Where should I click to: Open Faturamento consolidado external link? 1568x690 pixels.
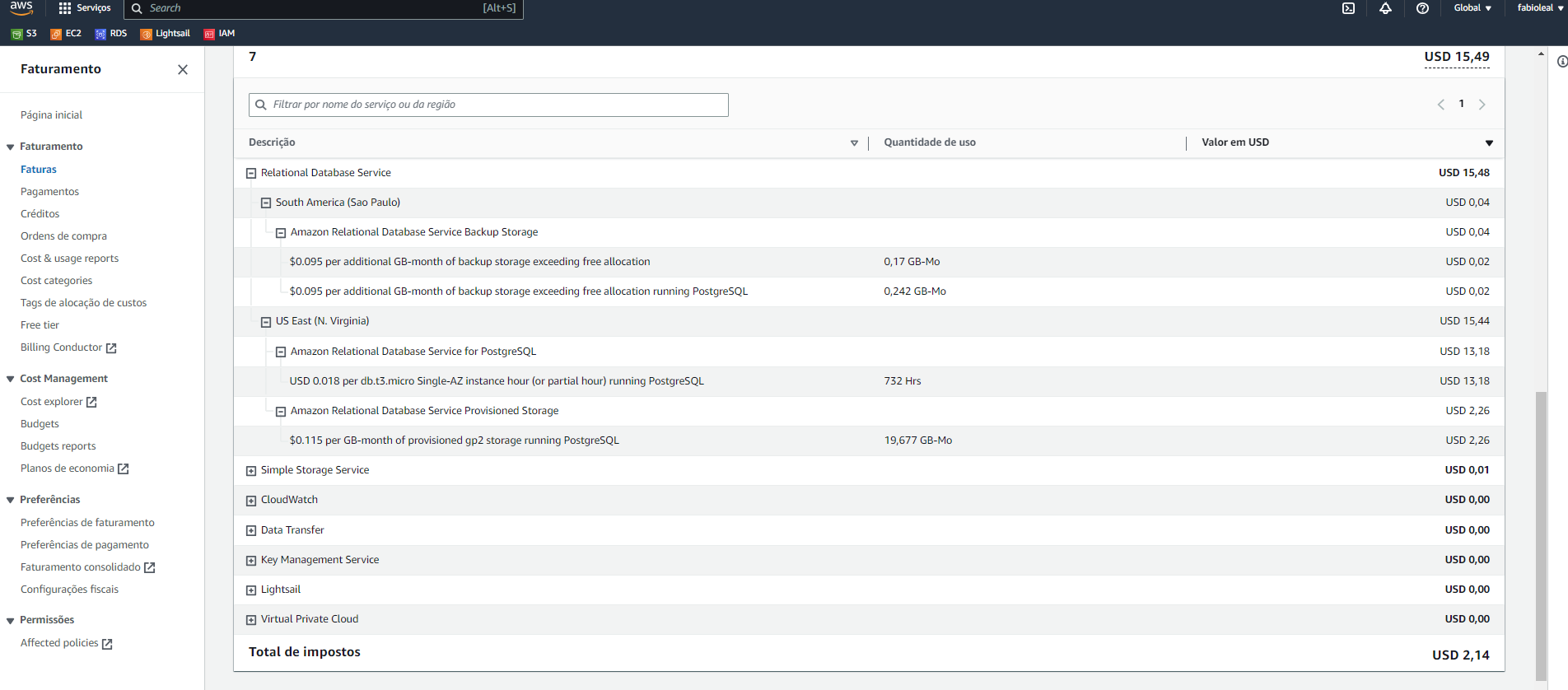pyautogui.click(x=88, y=567)
